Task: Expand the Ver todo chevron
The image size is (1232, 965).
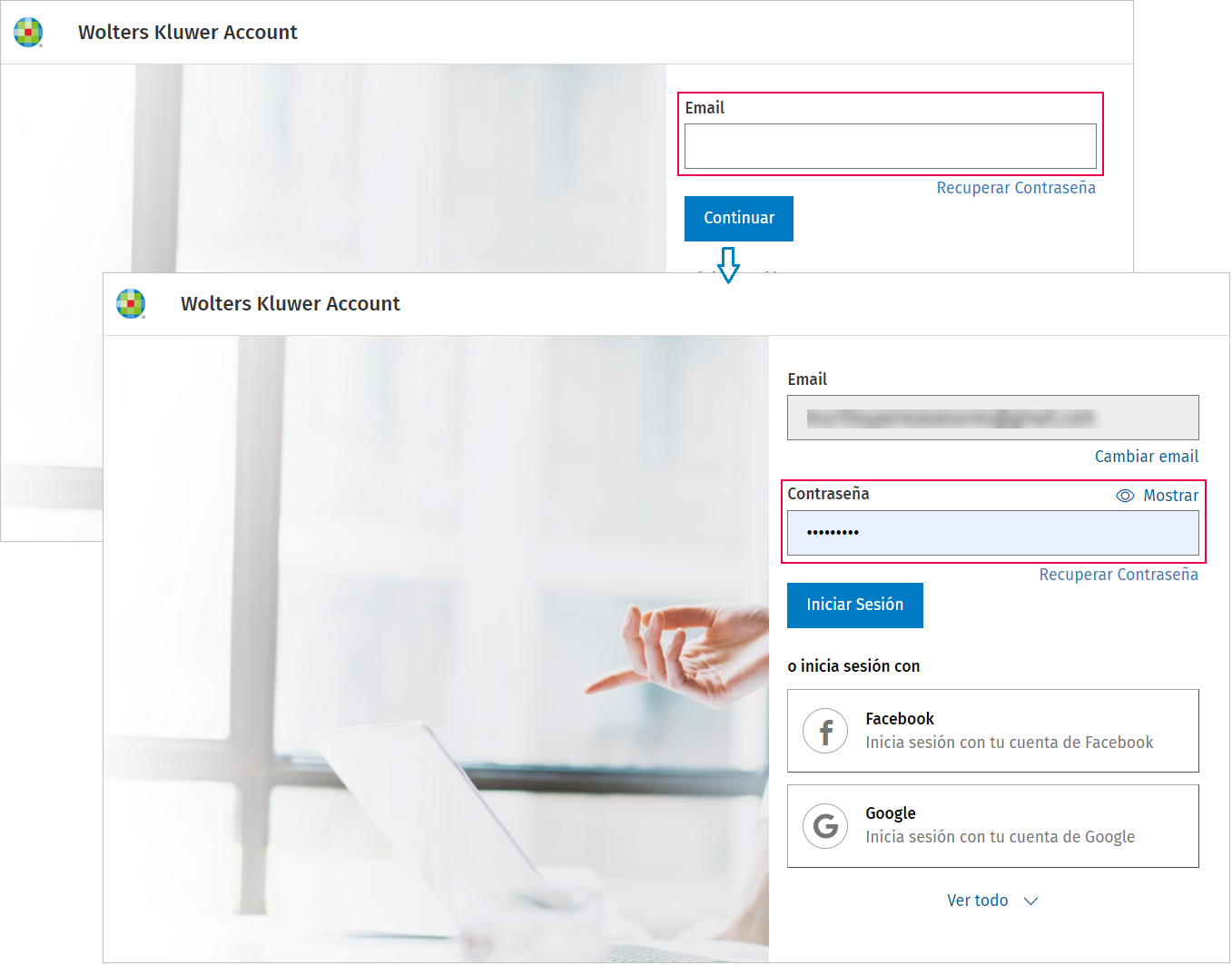Action: point(1030,901)
